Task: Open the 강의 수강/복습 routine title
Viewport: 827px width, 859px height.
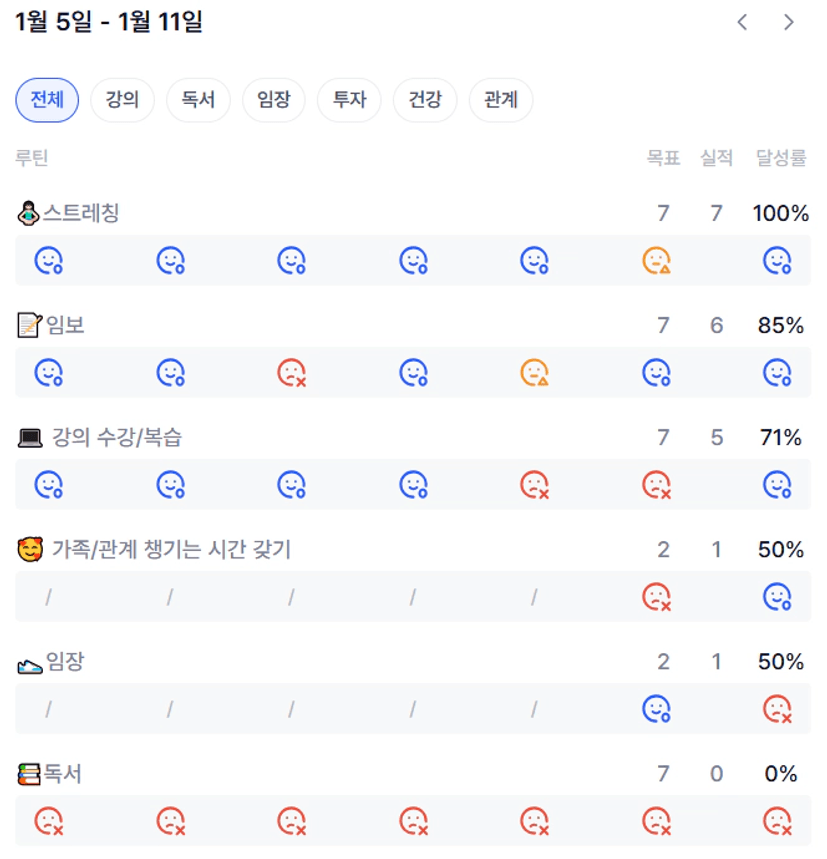Action: [116, 437]
